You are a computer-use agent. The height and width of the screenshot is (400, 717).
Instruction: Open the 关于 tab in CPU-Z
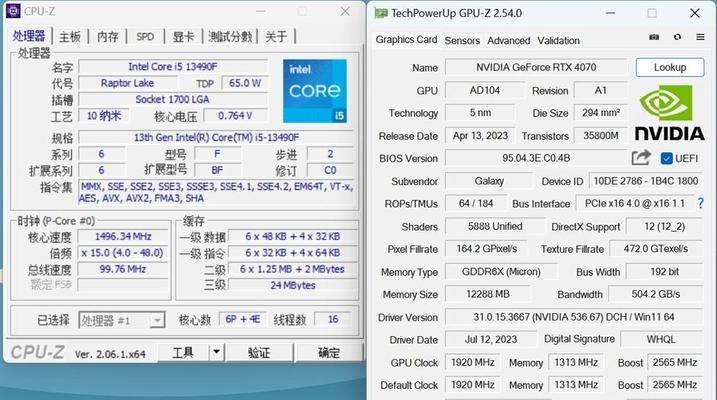coord(276,37)
